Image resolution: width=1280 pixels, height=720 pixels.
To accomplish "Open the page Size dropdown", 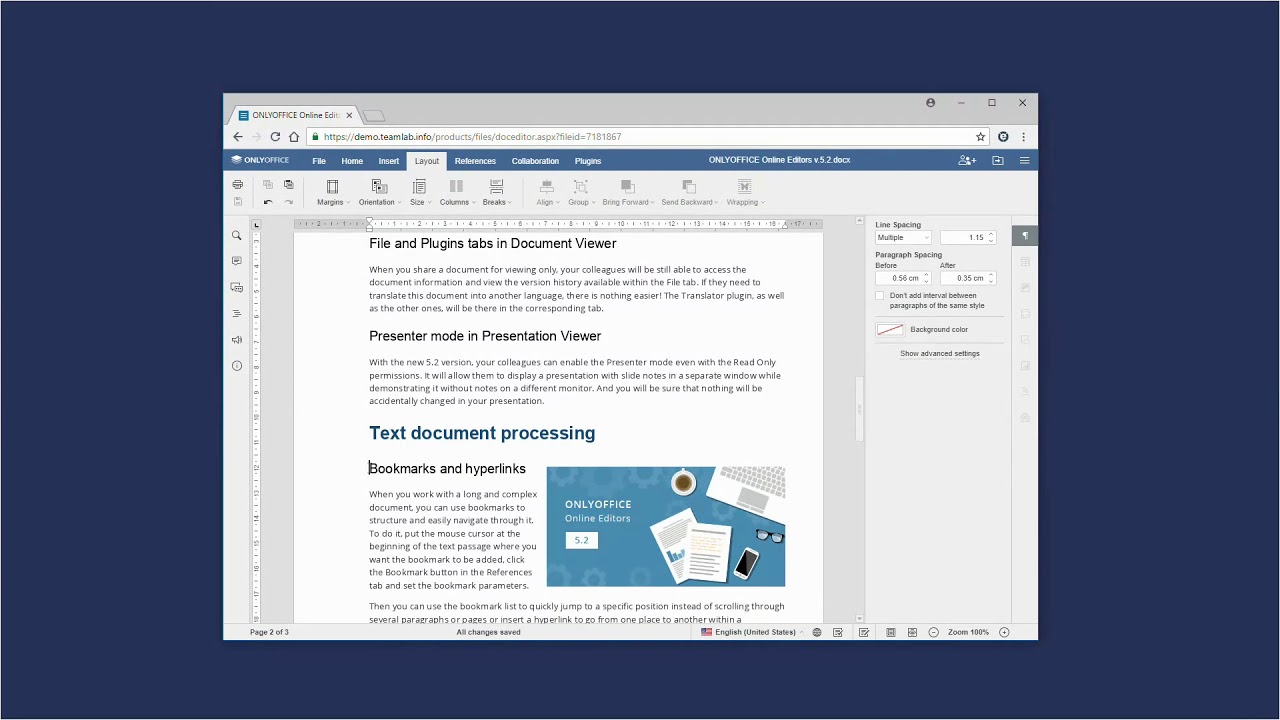I will (420, 193).
